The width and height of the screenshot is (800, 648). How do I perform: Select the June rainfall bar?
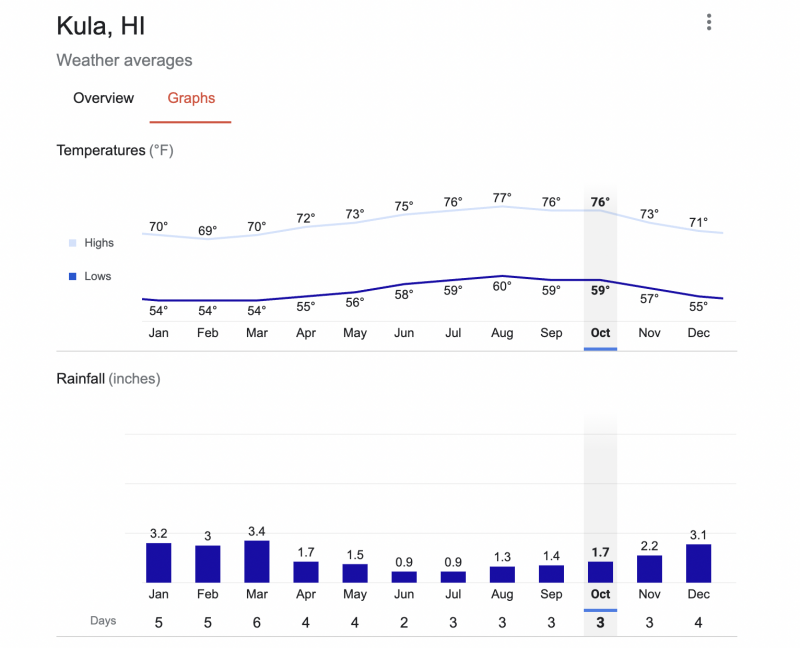404,577
